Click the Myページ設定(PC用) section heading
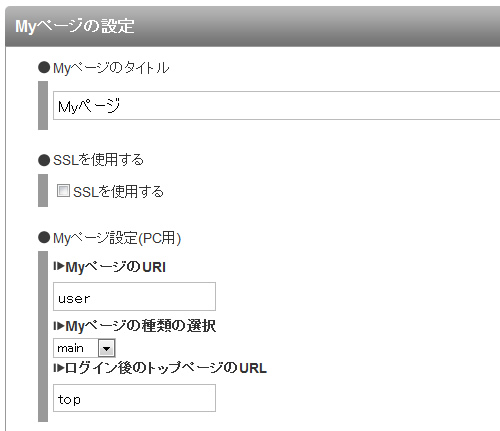 pos(117,238)
